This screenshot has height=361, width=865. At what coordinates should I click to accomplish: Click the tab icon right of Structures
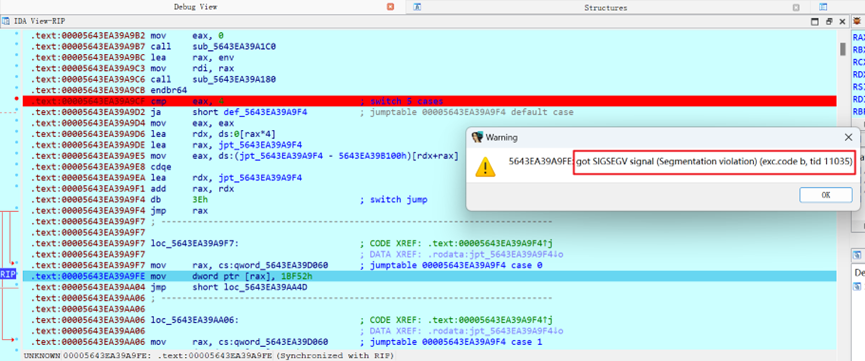coord(823,7)
